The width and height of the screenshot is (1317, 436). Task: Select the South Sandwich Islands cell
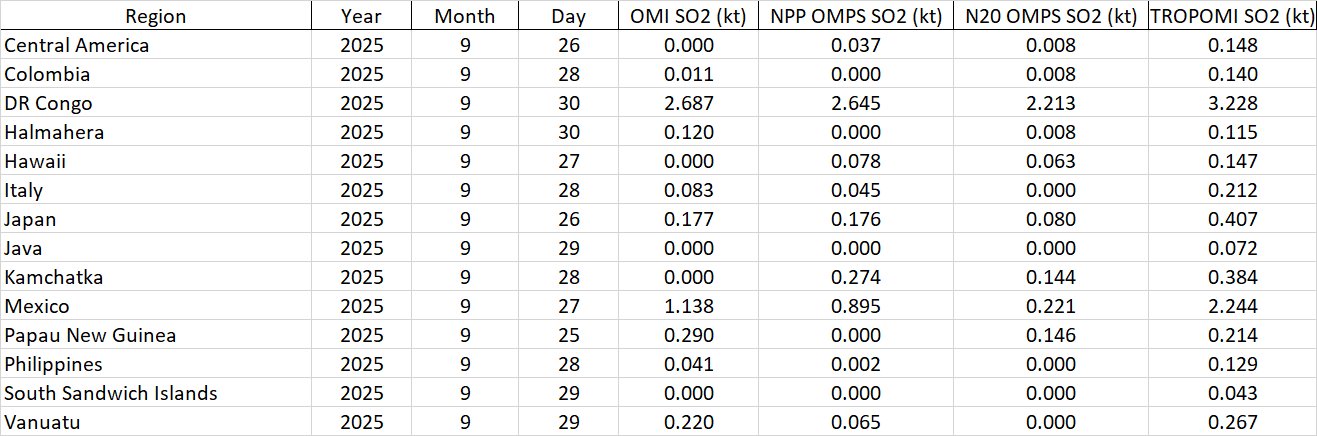[111, 393]
